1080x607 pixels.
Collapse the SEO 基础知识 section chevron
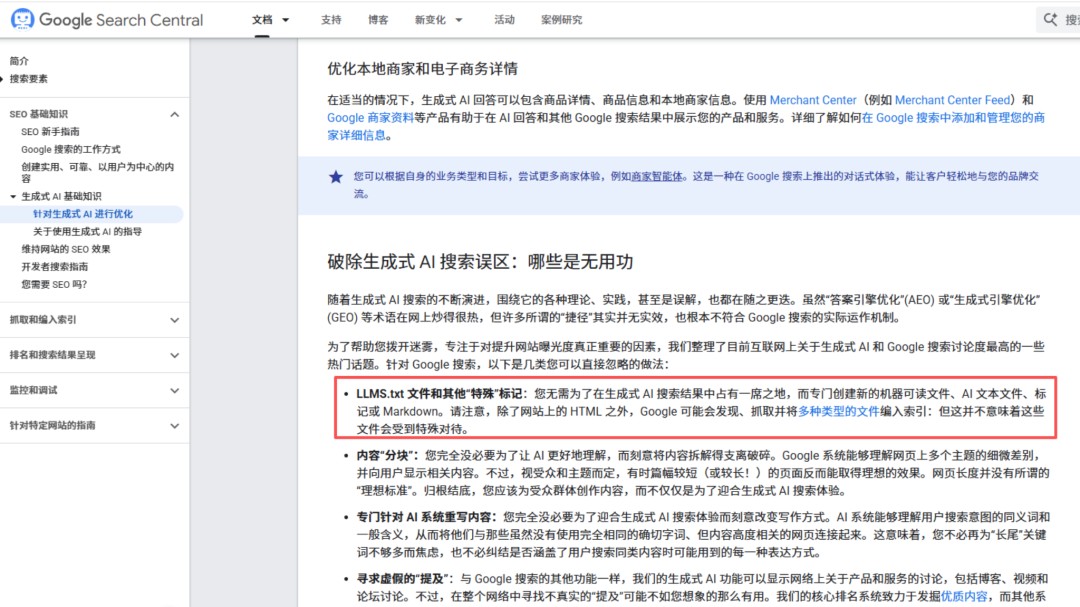coord(174,114)
